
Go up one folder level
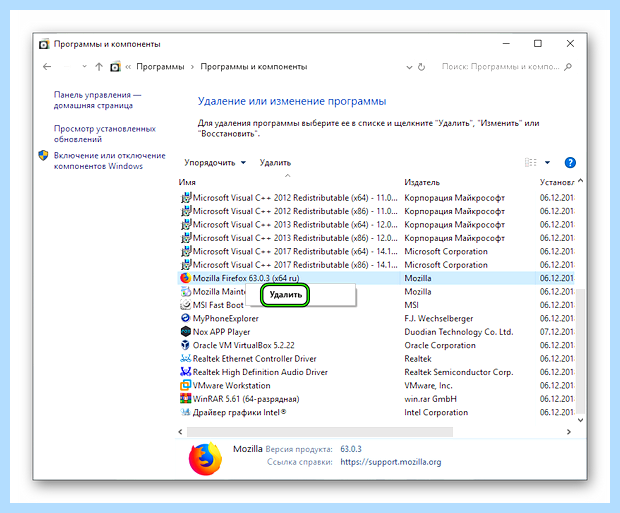click(99, 67)
